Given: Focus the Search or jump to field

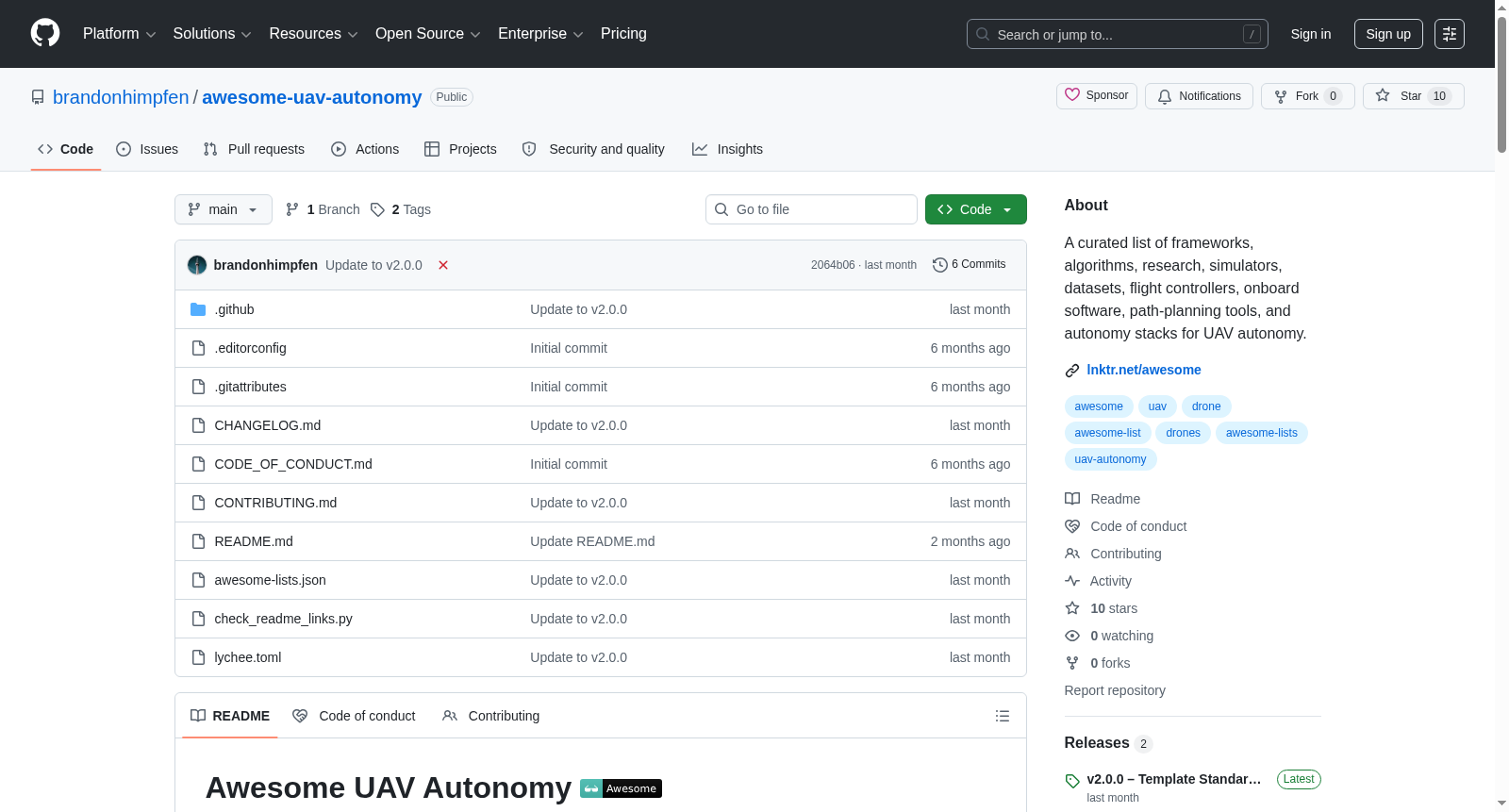Looking at the screenshot, I should pos(1118,34).
